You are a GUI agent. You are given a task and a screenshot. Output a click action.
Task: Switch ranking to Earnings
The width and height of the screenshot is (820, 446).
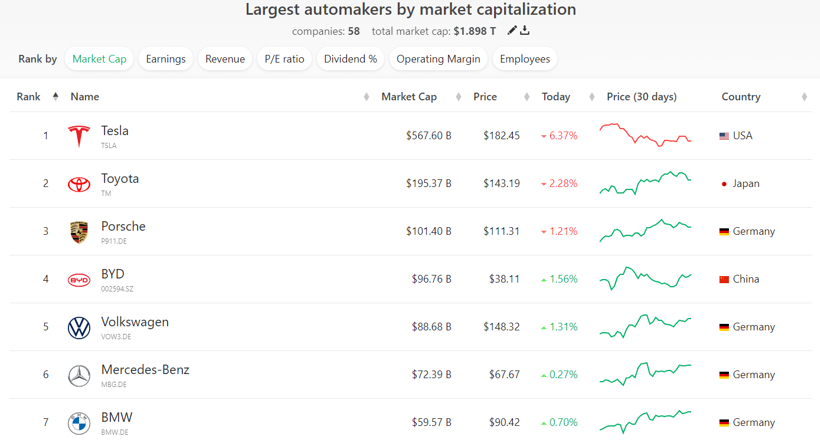165,59
